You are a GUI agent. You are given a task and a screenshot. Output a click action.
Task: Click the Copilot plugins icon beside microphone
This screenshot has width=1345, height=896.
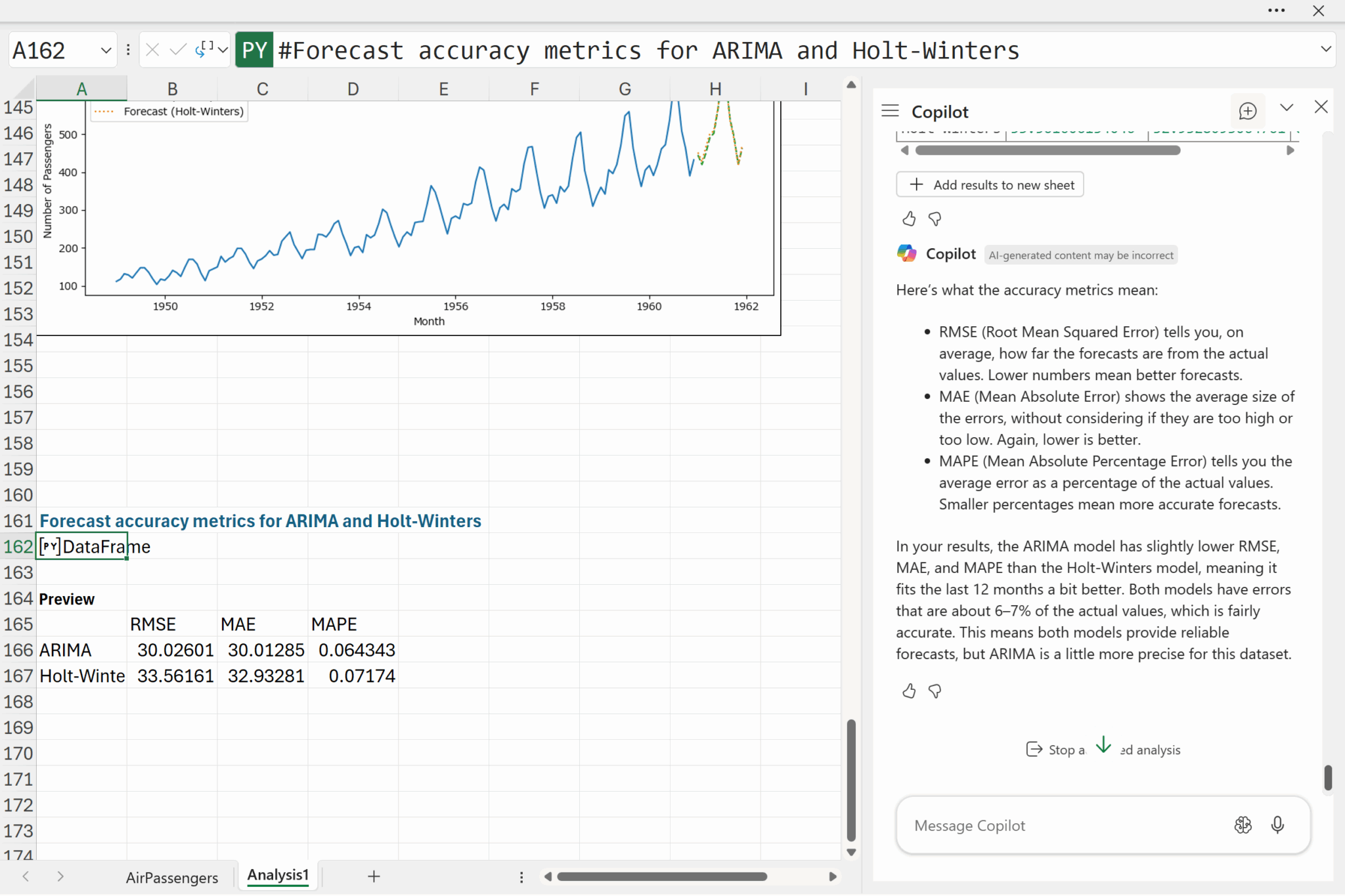click(1243, 825)
